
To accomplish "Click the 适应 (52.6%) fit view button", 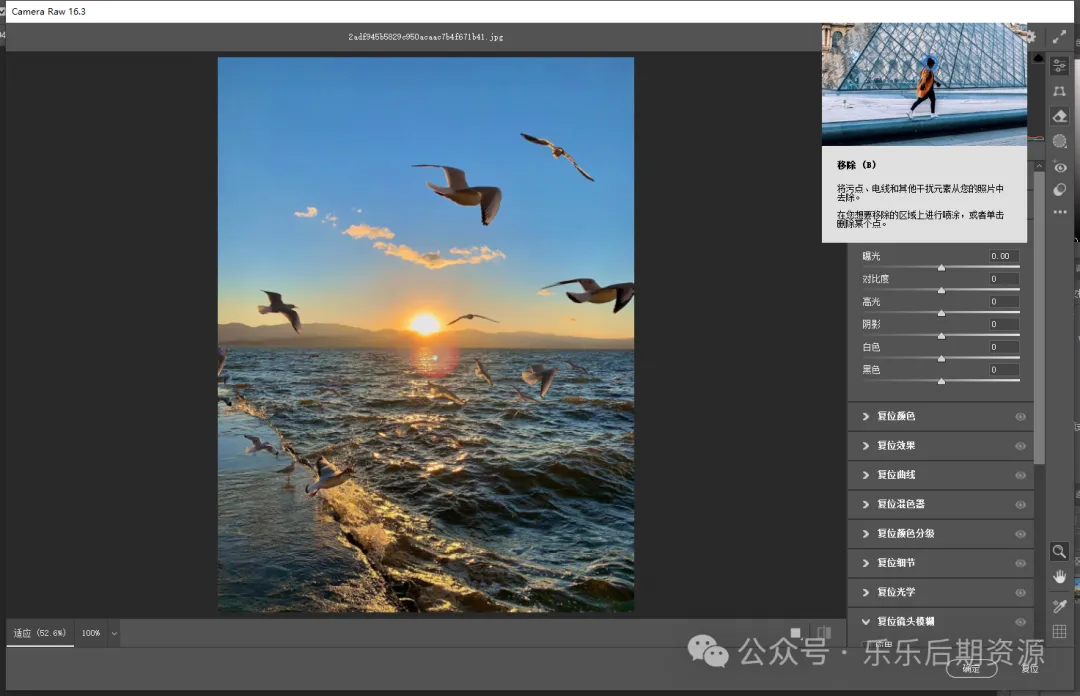I will [40, 633].
